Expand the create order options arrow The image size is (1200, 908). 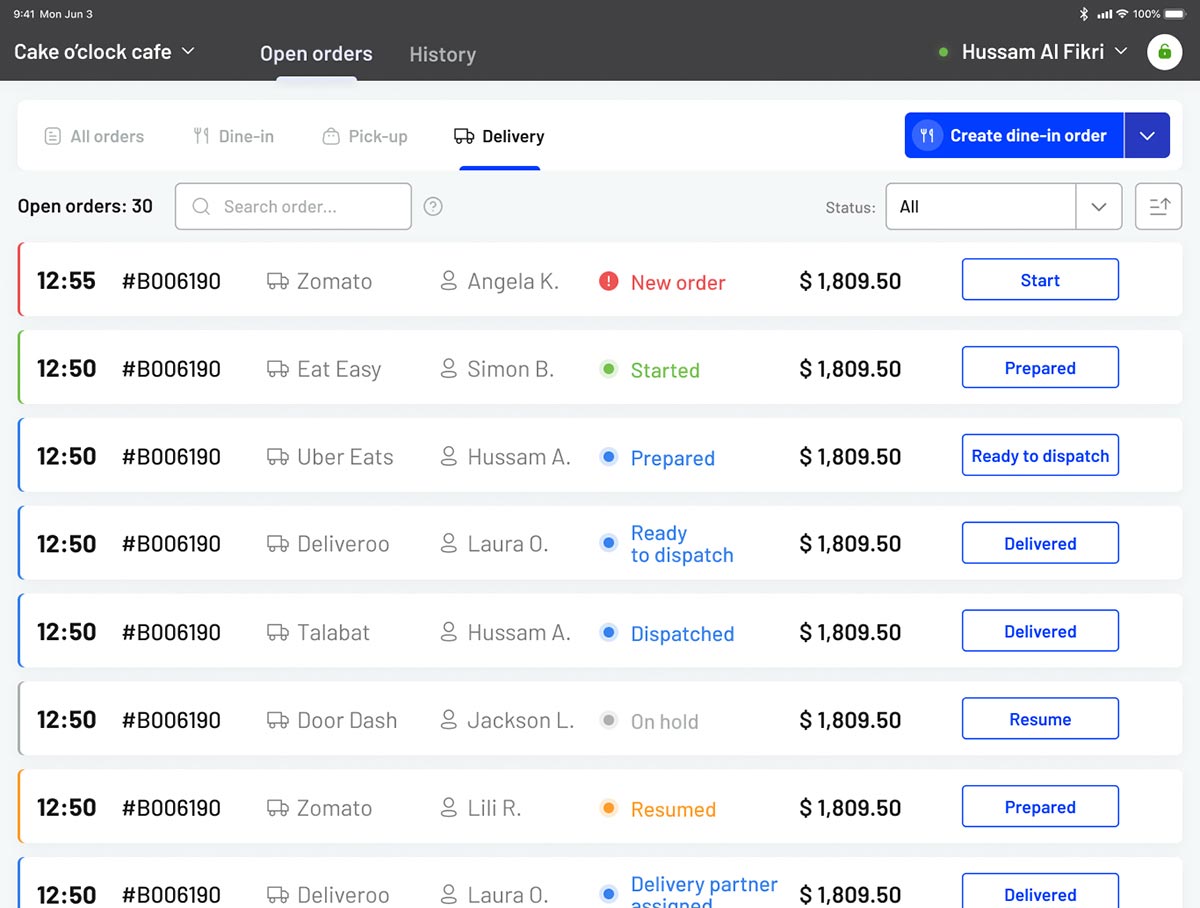tap(1147, 136)
